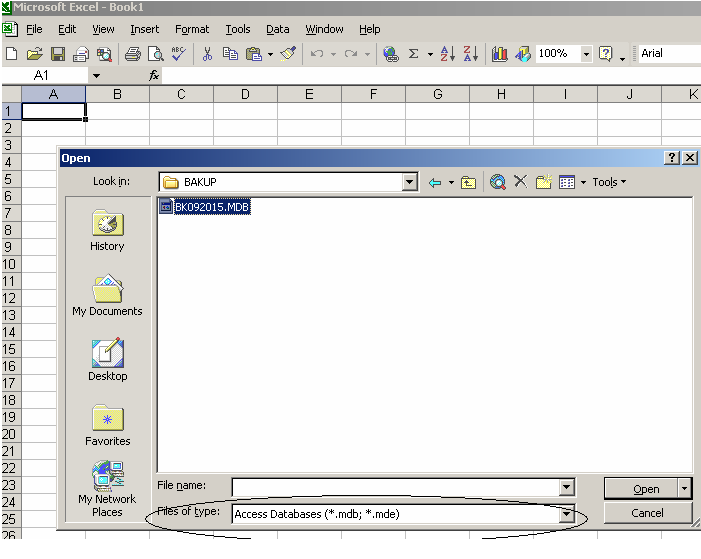Open the Data menu
Viewport: 701px width, 559px height.
pos(277,30)
